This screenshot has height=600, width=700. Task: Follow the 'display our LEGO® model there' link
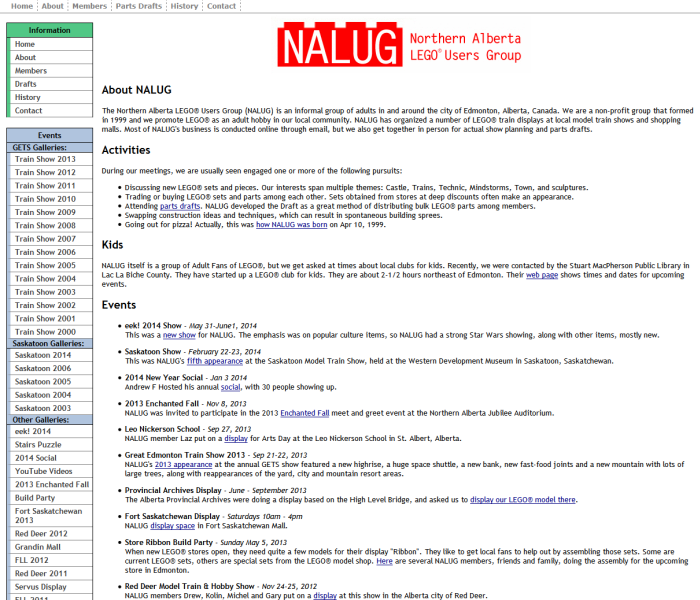(523, 500)
